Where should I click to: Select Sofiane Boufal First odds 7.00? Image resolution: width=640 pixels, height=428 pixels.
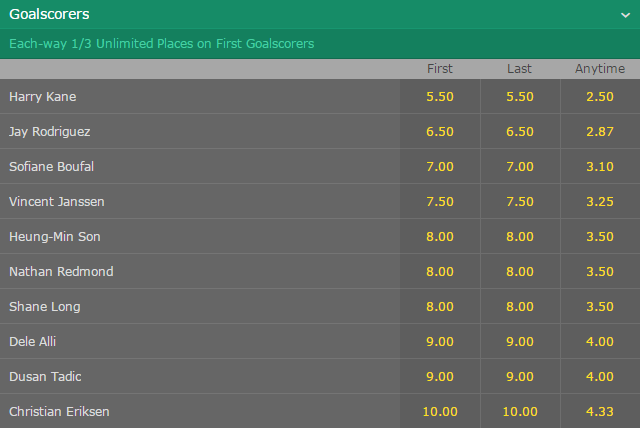click(x=440, y=166)
